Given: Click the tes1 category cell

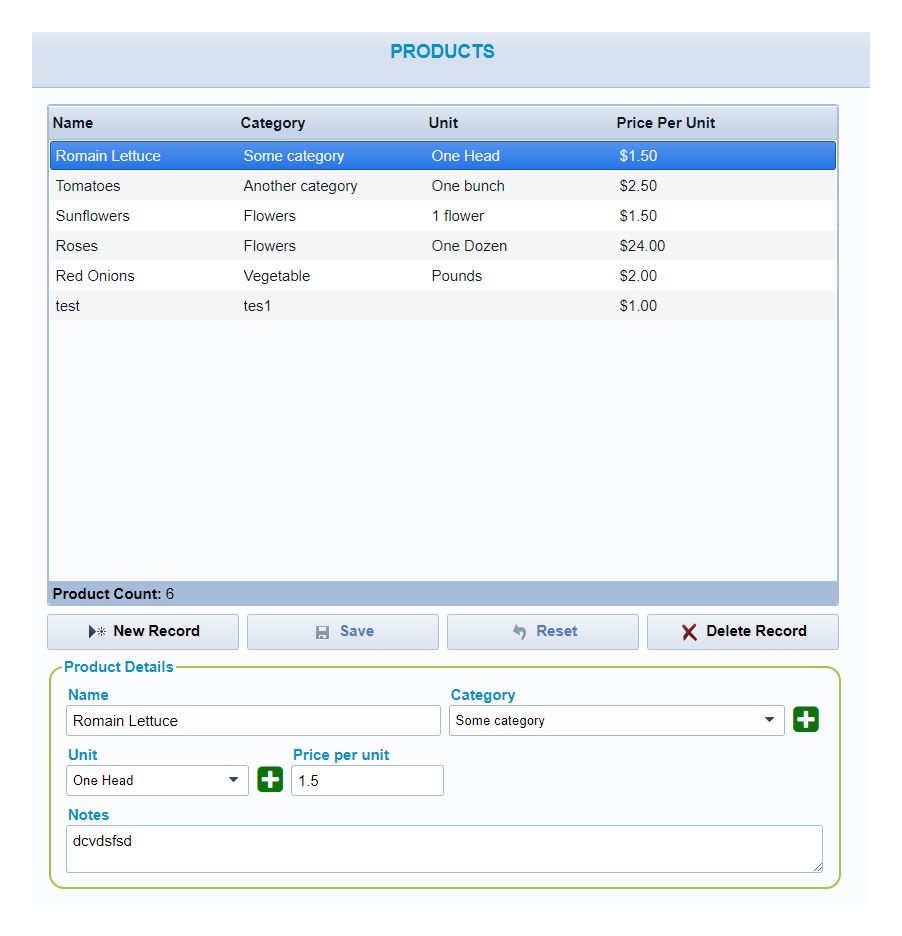Looking at the screenshot, I should click(x=257, y=306).
